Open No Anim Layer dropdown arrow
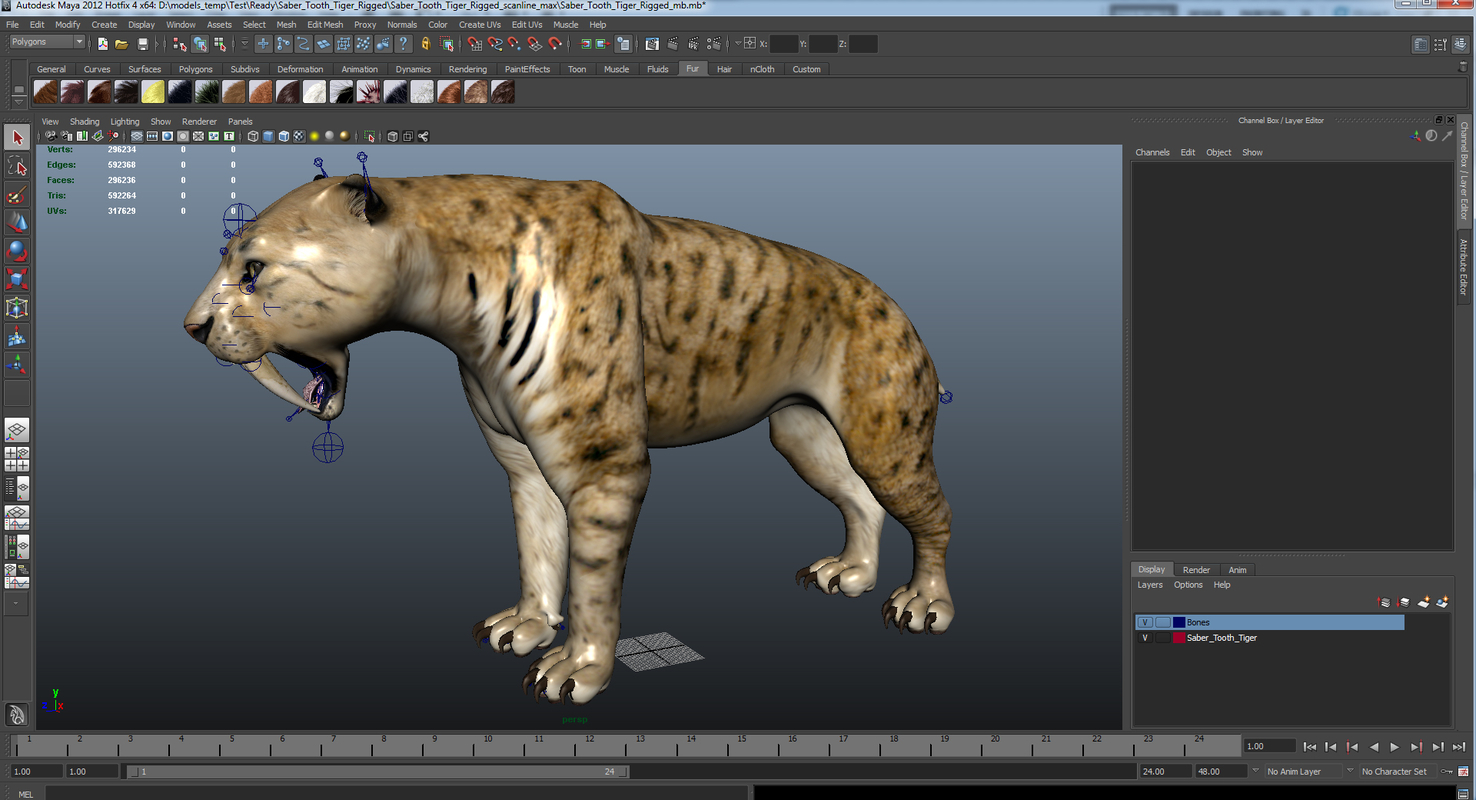This screenshot has width=1476, height=800. click(x=1258, y=772)
